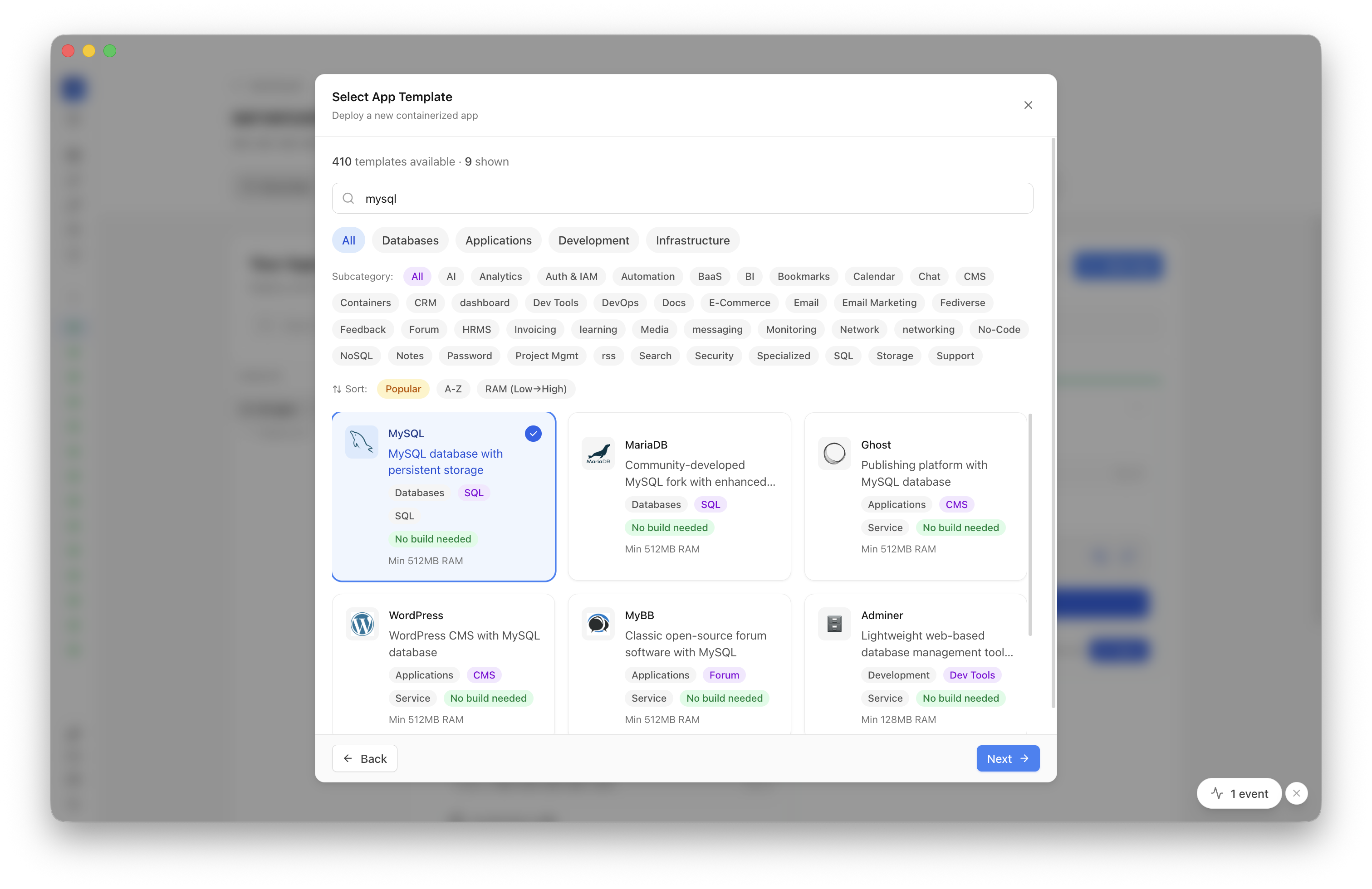1372x889 pixels.
Task: Click Forum tag on MyBB card
Action: click(x=724, y=675)
